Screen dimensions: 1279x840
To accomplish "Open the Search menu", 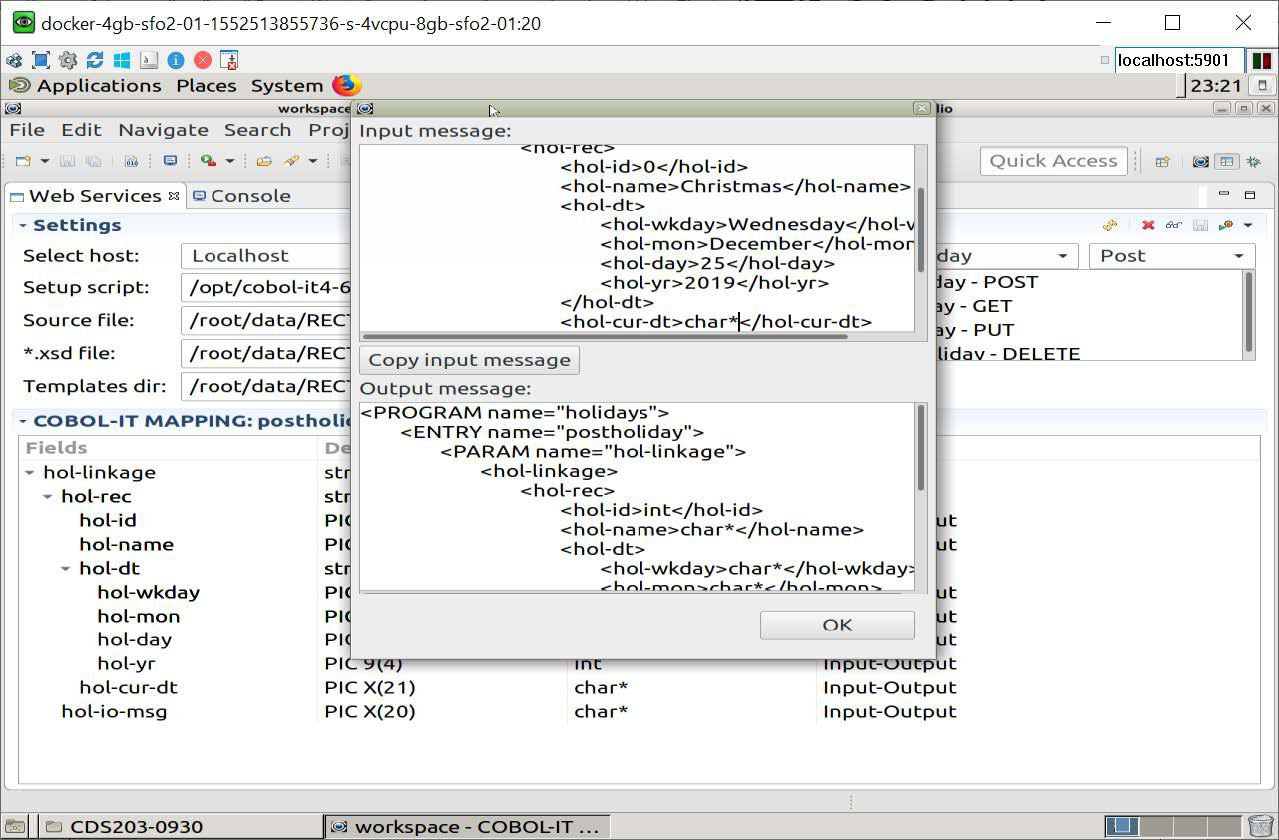I will [x=257, y=129].
